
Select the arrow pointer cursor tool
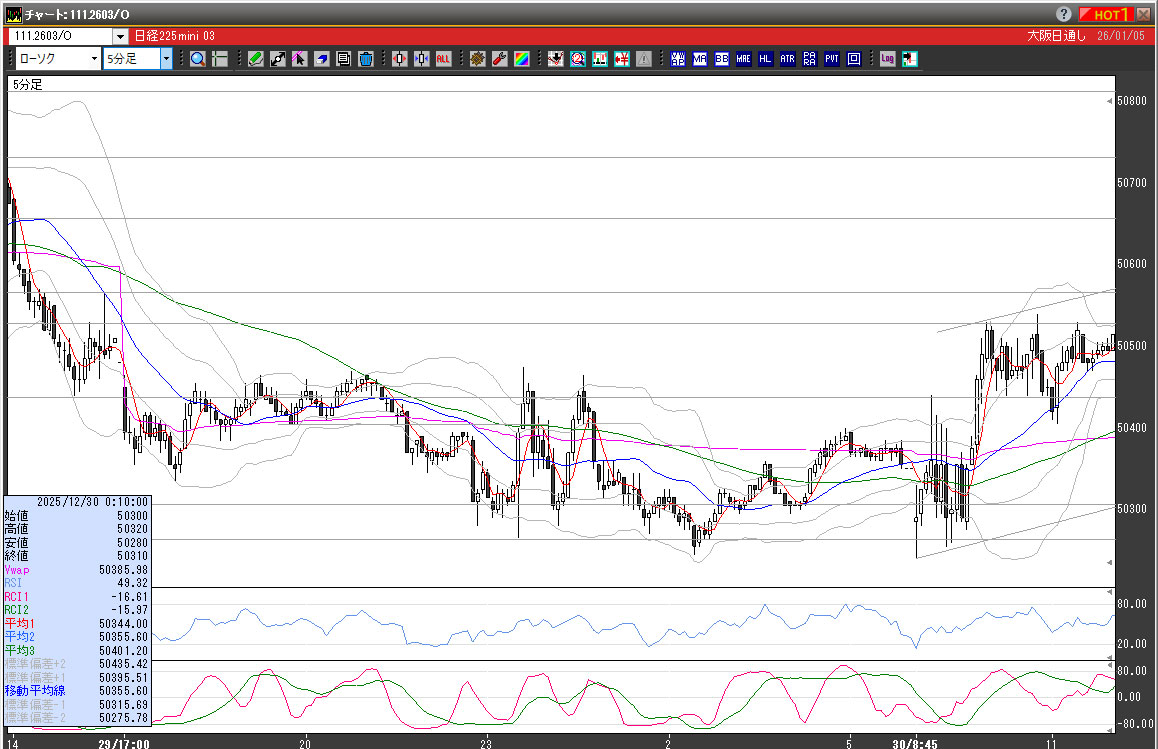(300, 59)
